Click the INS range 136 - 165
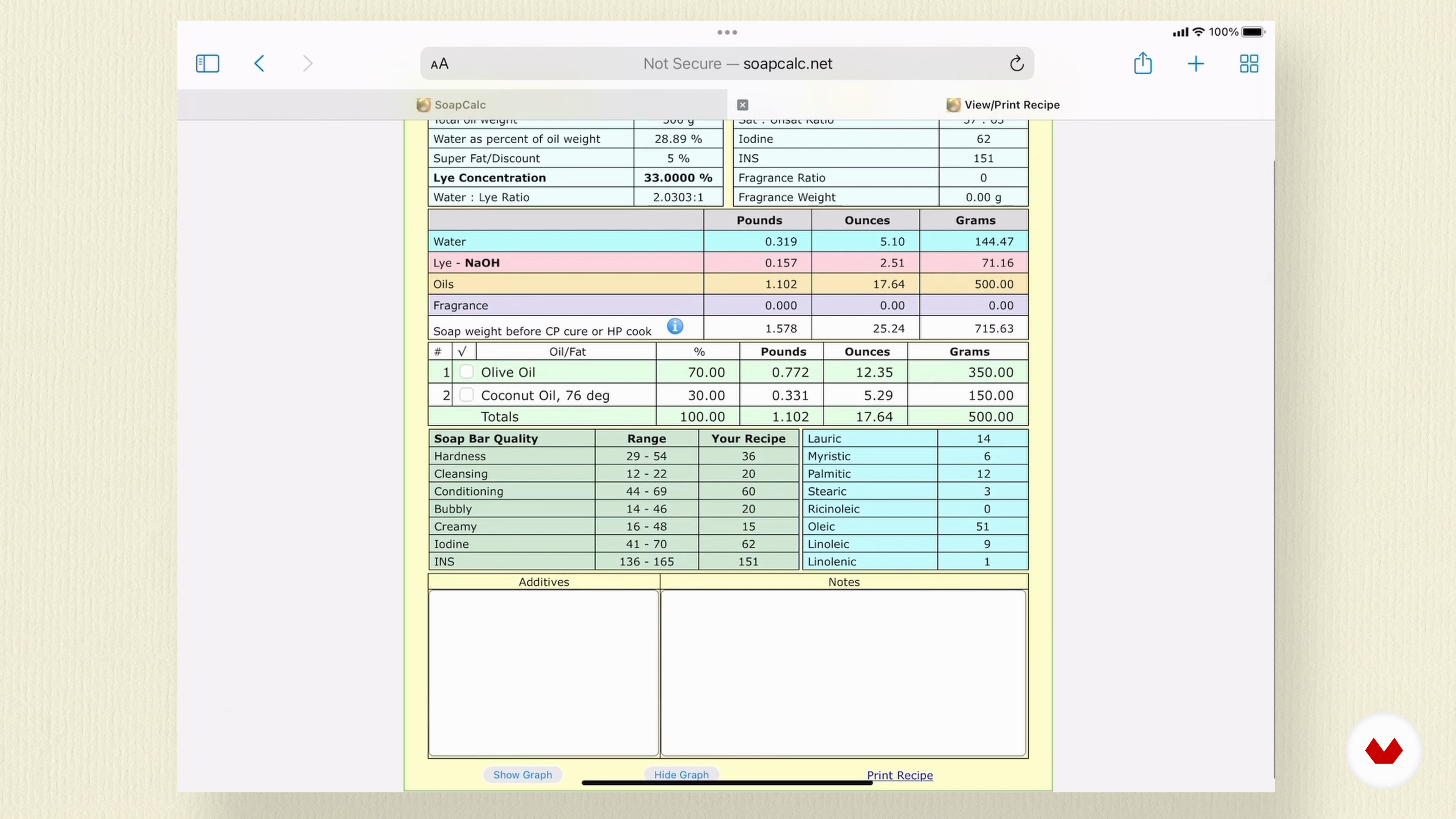This screenshot has height=819, width=1456. coord(646,561)
